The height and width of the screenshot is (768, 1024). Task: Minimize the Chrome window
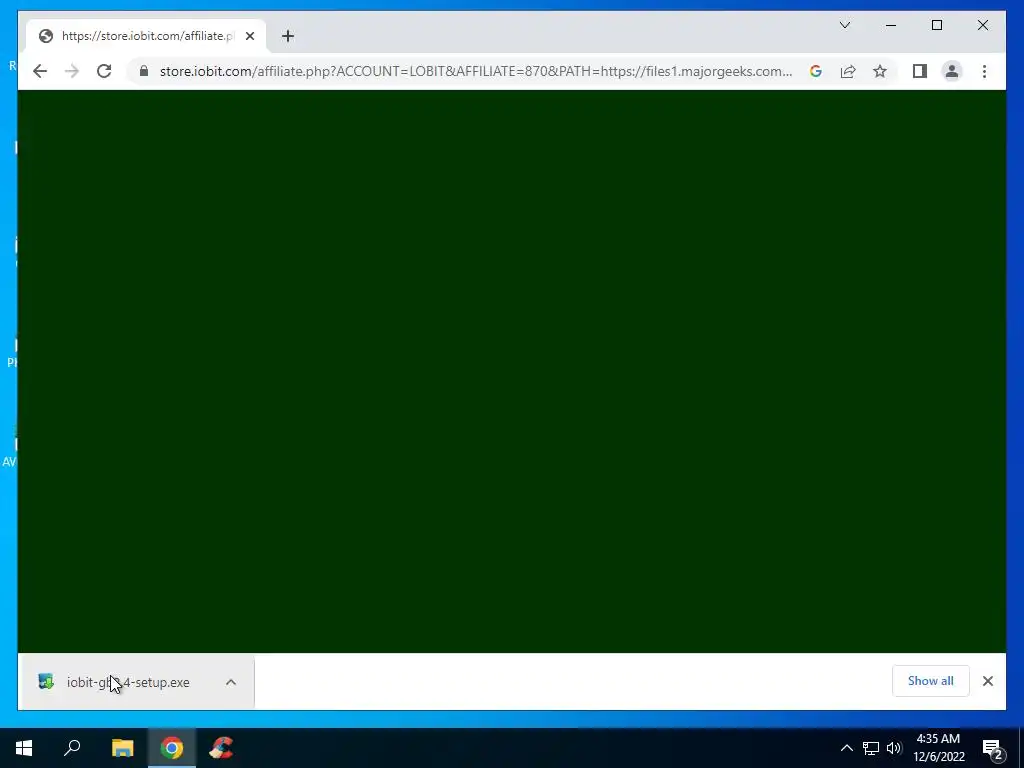[x=891, y=25]
